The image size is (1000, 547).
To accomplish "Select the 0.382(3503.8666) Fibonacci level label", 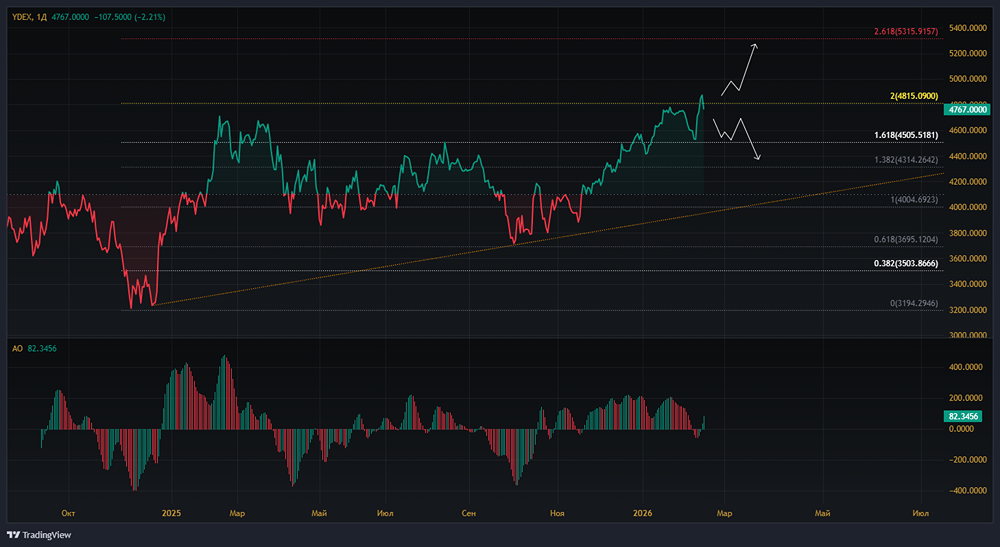I will pyautogui.click(x=908, y=264).
